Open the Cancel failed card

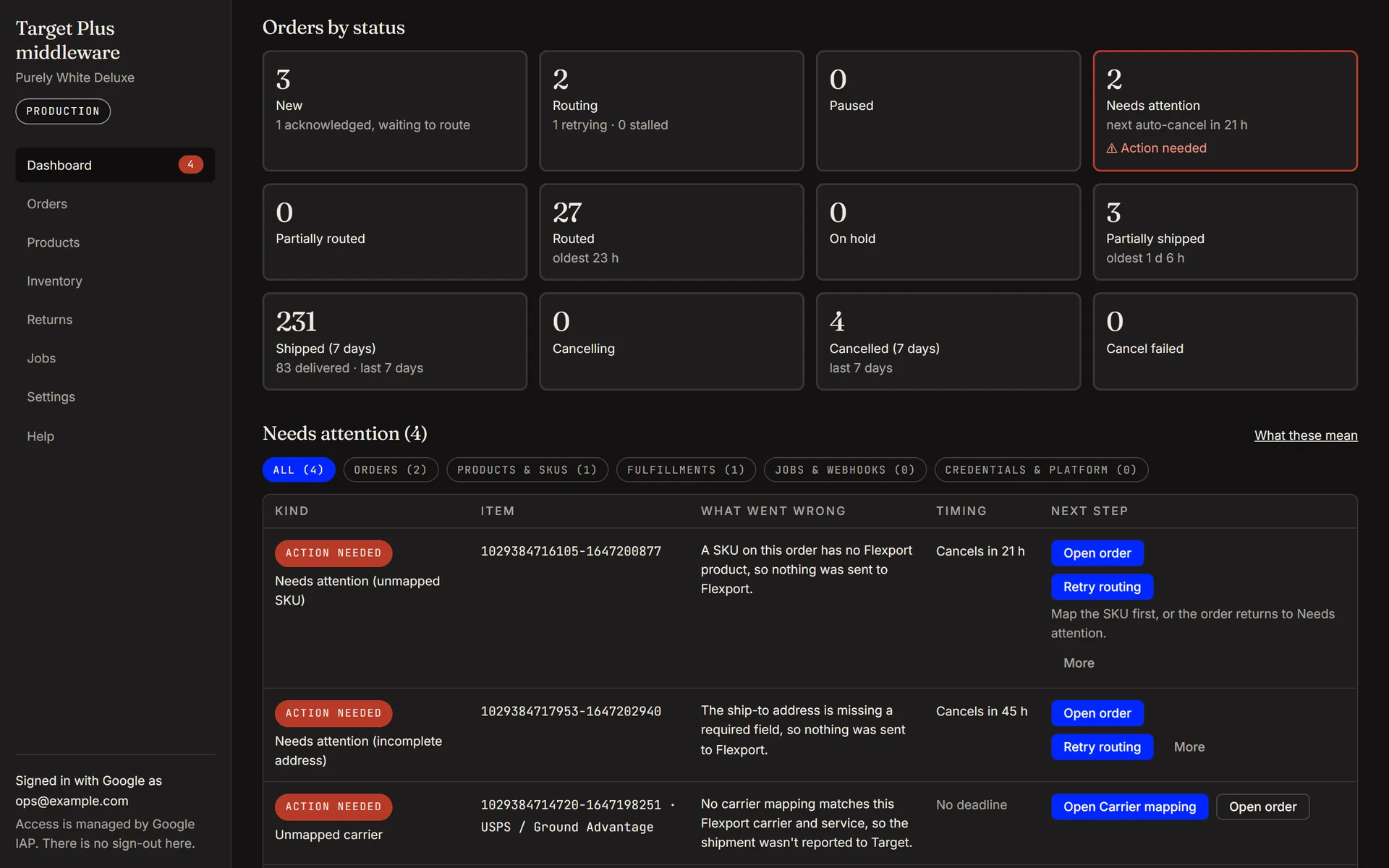[1225, 341]
